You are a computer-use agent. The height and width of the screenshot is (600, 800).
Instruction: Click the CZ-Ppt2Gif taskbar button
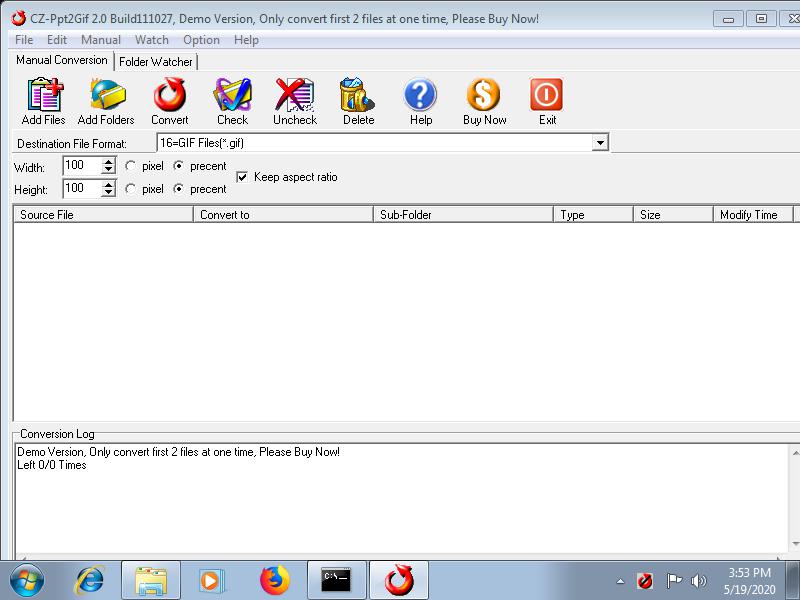[x=399, y=581]
